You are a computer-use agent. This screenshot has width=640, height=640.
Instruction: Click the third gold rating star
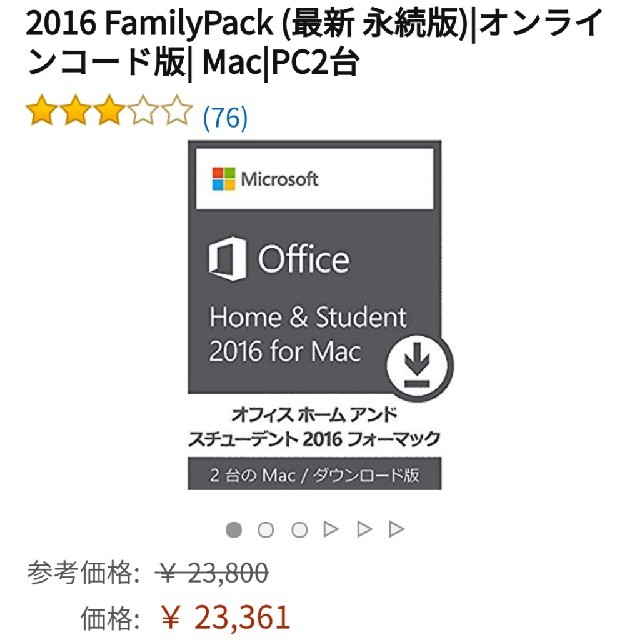coord(109,110)
